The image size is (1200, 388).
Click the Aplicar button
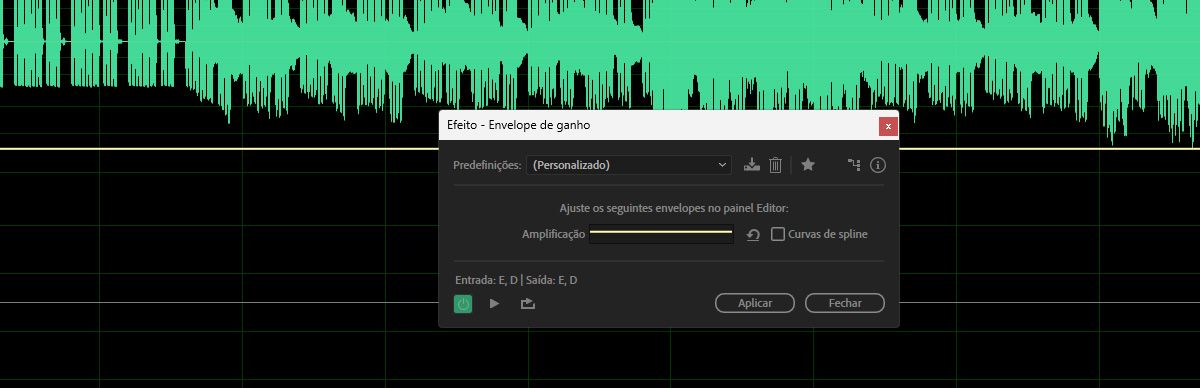pyautogui.click(x=755, y=303)
